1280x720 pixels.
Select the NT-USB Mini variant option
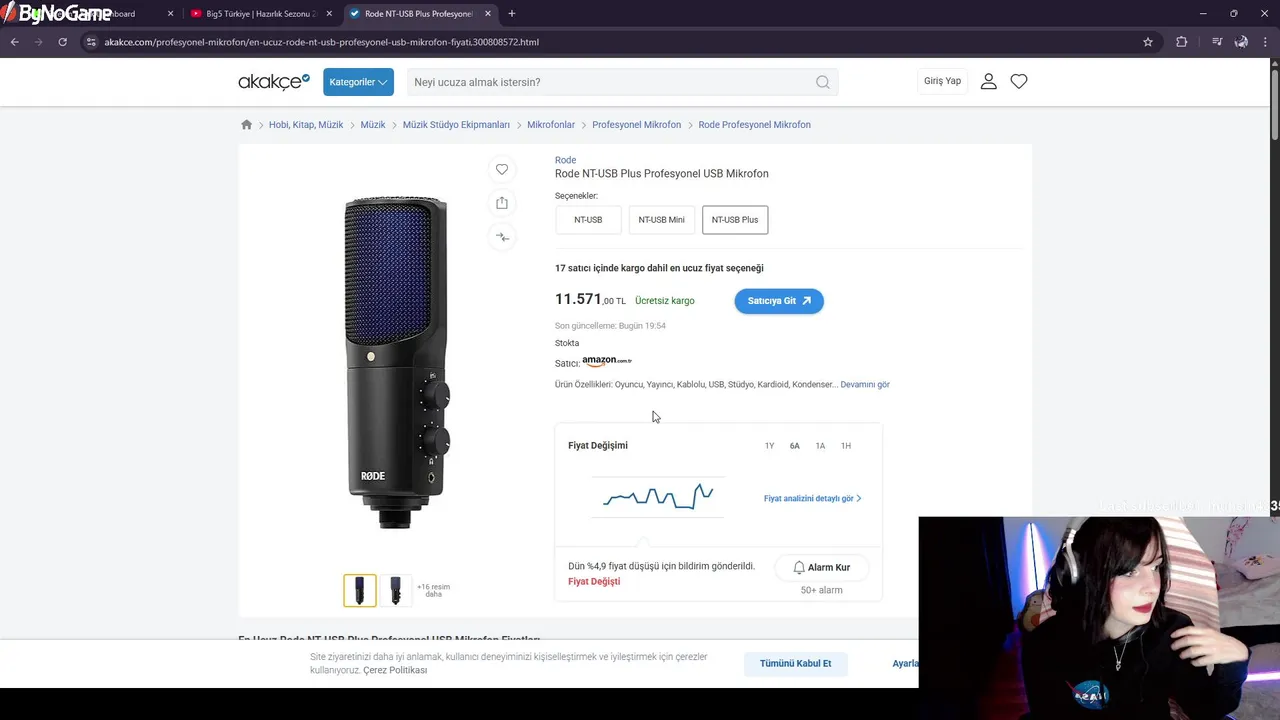point(661,220)
